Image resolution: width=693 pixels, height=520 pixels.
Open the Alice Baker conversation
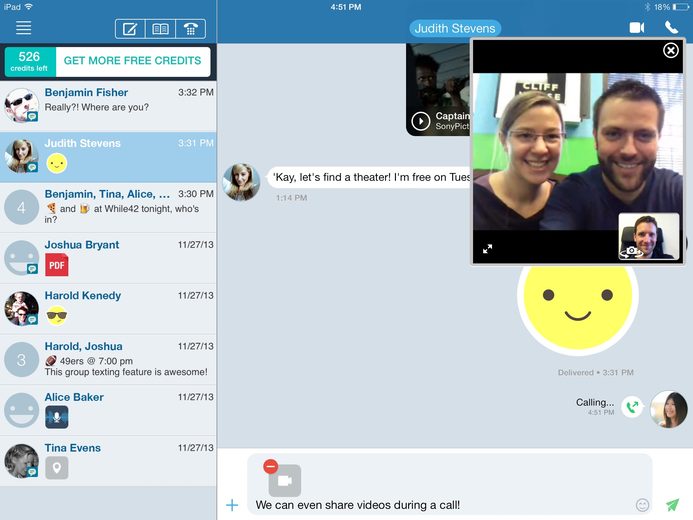(x=108, y=410)
